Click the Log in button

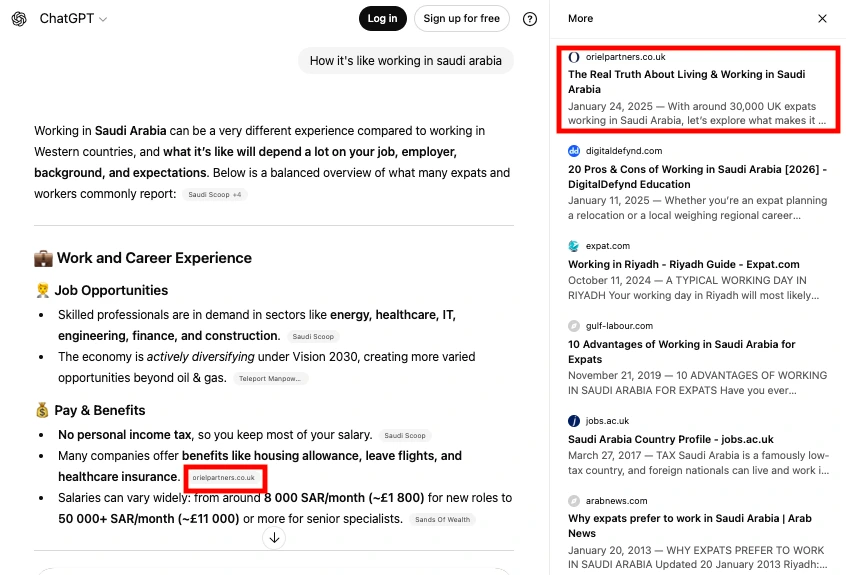382,19
